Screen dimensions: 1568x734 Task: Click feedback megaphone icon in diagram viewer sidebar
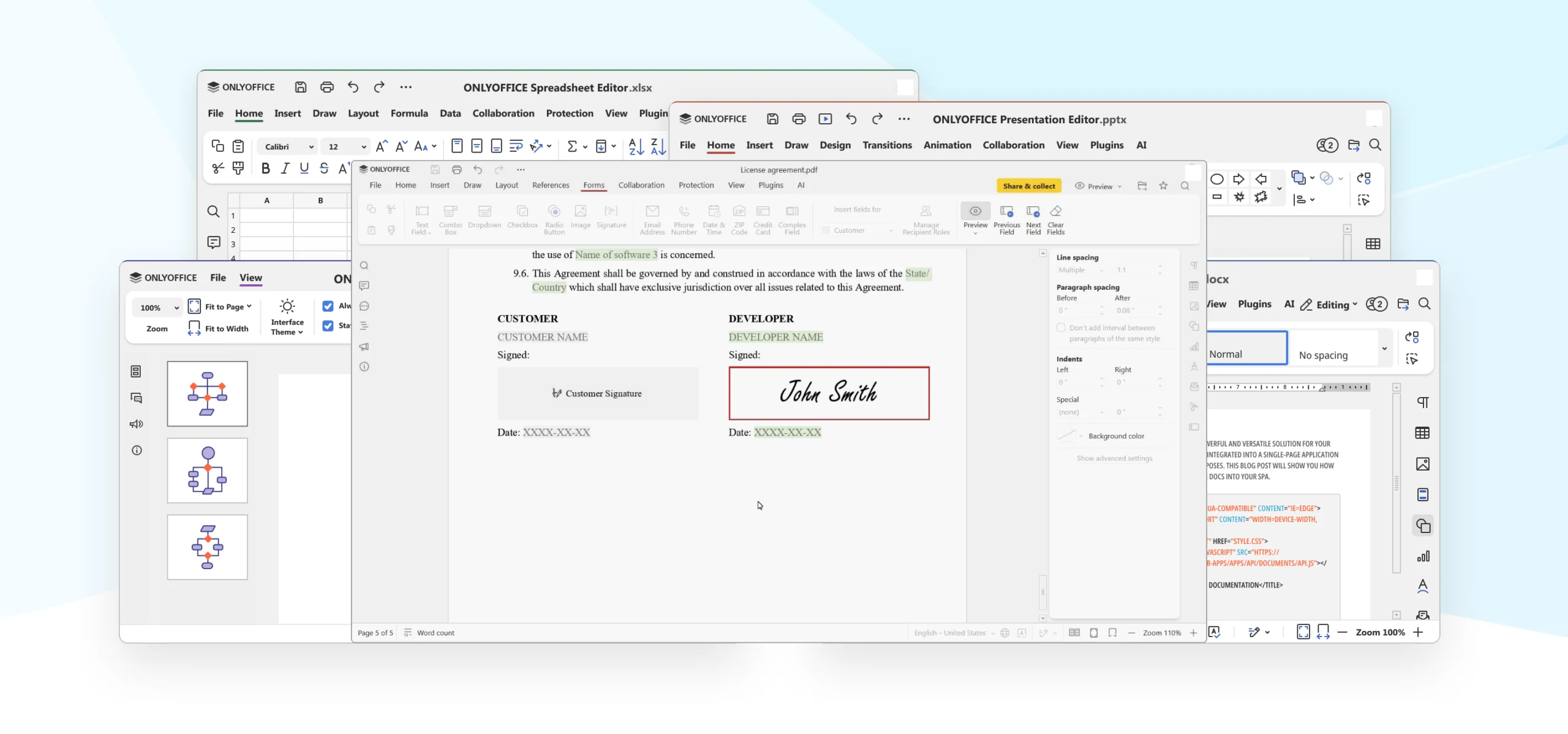click(x=137, y=424)
